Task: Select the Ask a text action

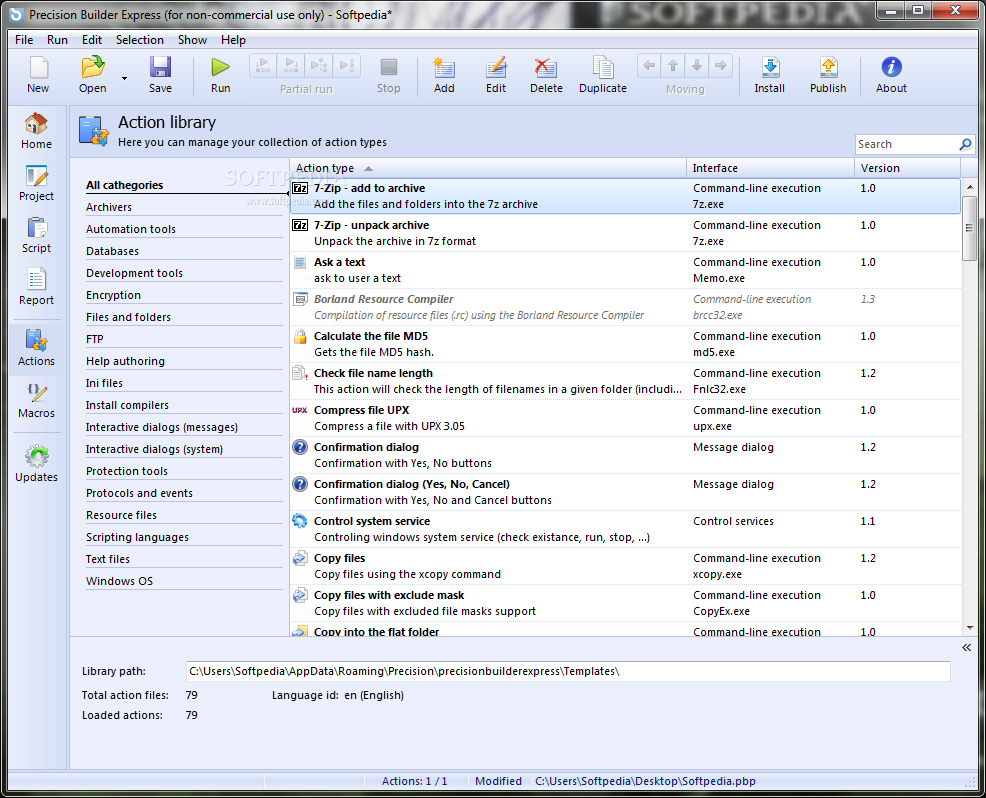Action: 626,270
